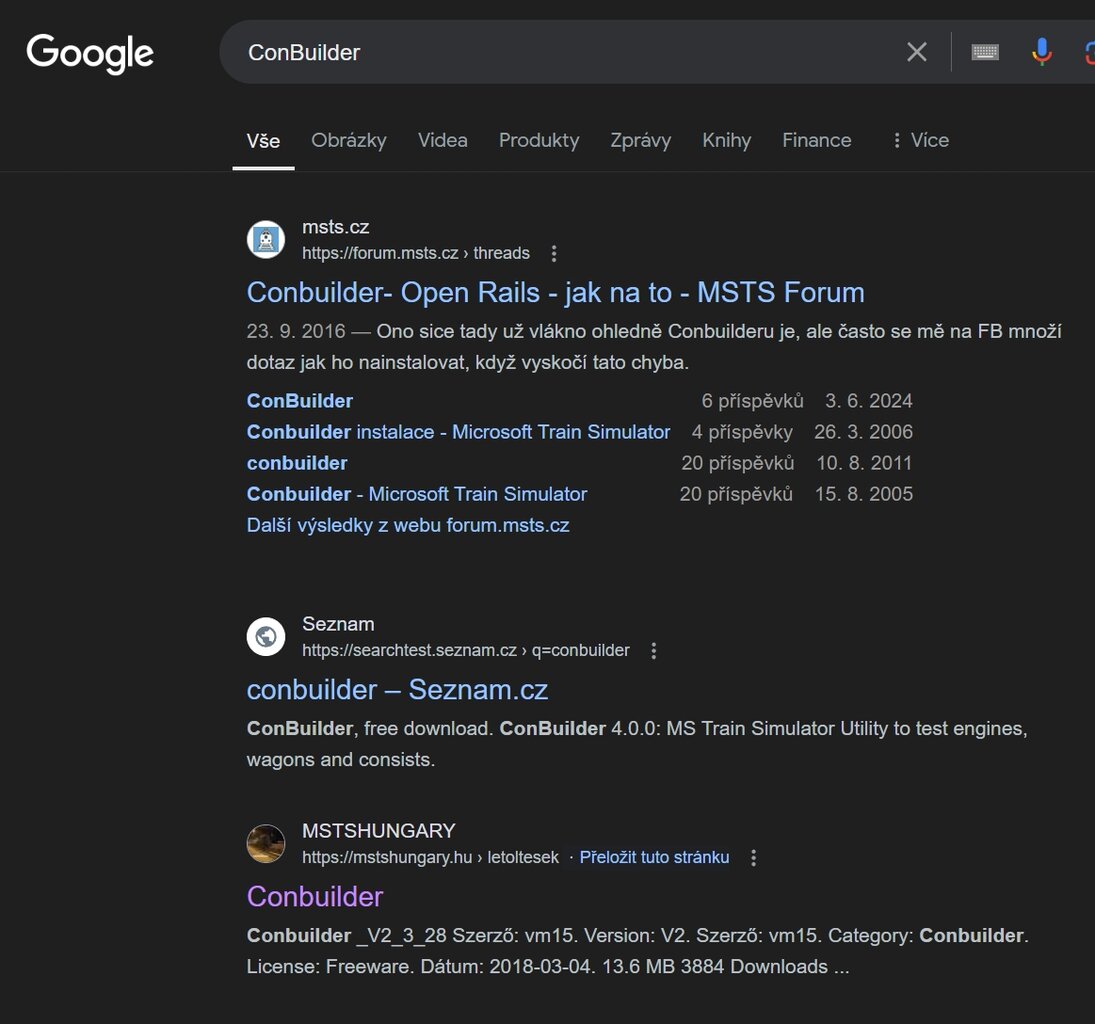Switch to the Obrázky tab
This screenshot has height=1024, width=1095.
coord(348,140)
